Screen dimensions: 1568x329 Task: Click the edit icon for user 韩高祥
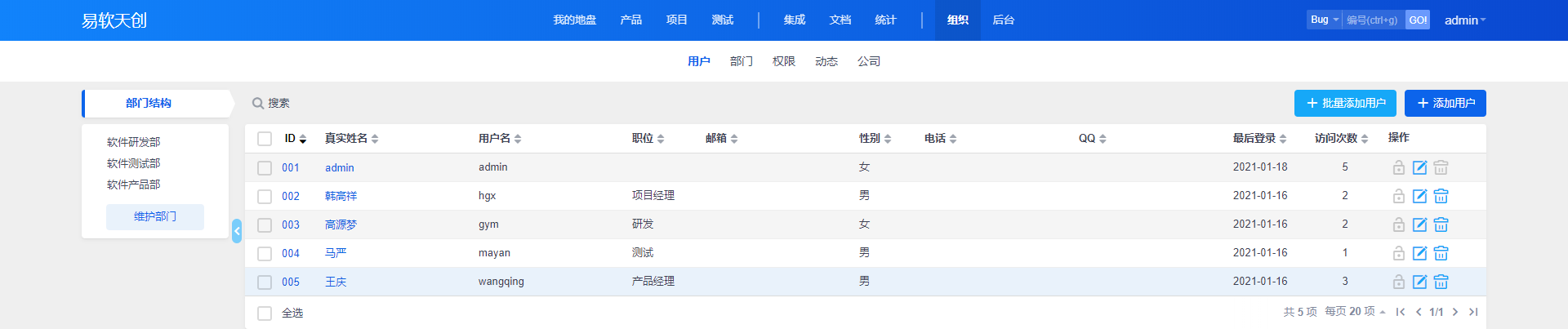(1419, 196)
